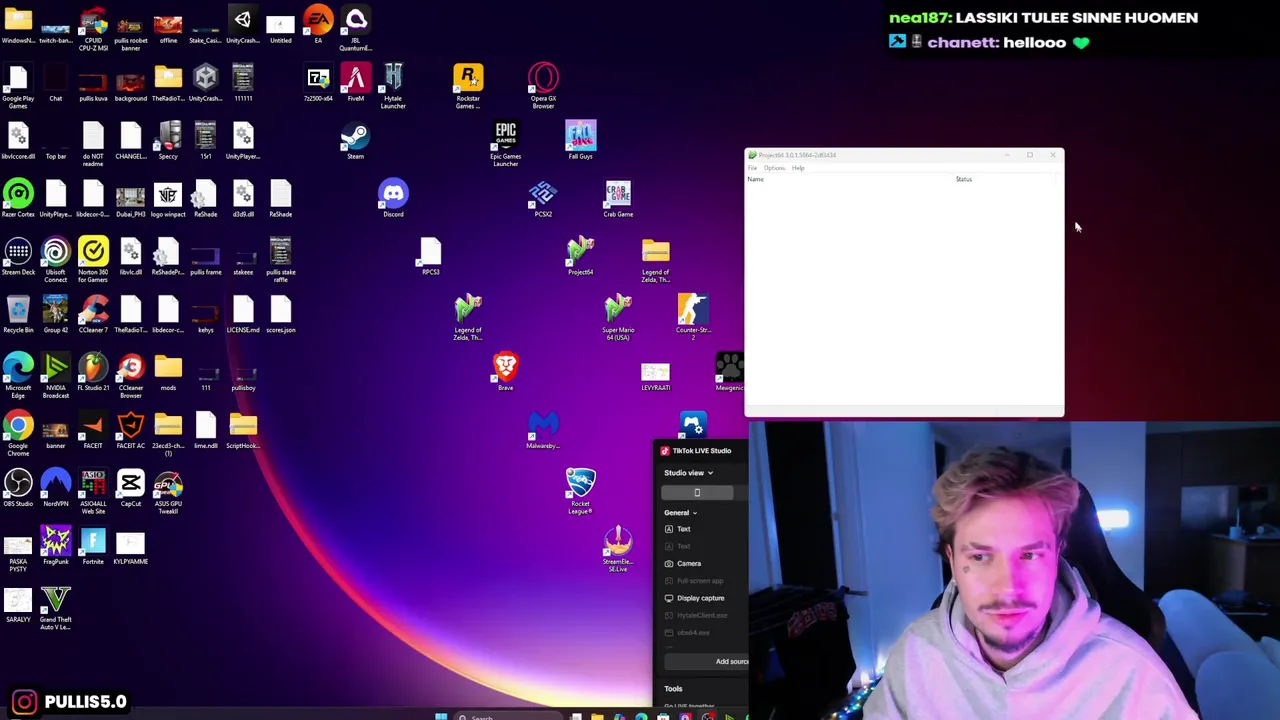Open JBL Quantum Engine shortcut
This screenshot has width=1280, height=720.
click(x=356, y=28)
